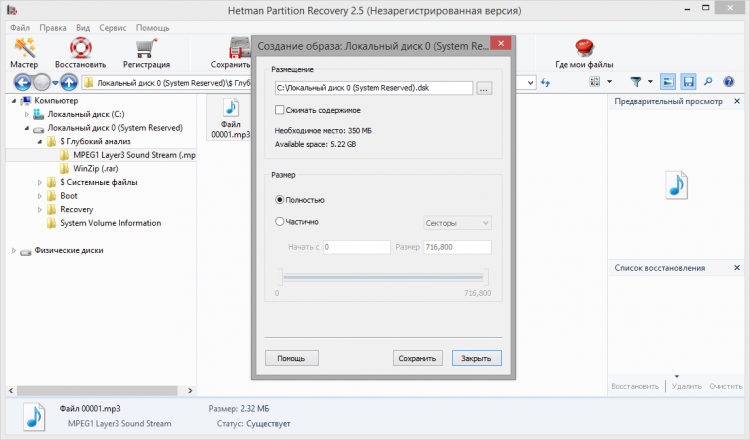Image resolution: width=750 pixels, height=440 pixels.
Task: Select the Частично radio option
Action: pyautogui.click(x=279, y=221)
